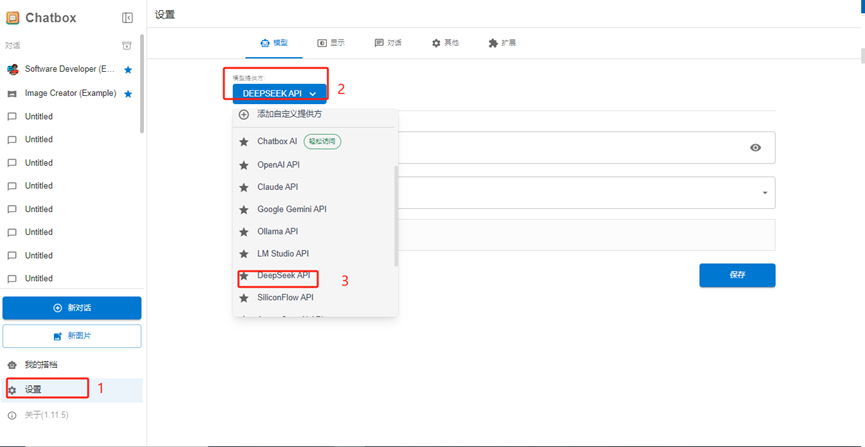Image resolution: width=865 pixels, height=447 pixels.
Task: Switch to the 扩展 tab
Action: (502, 43)
